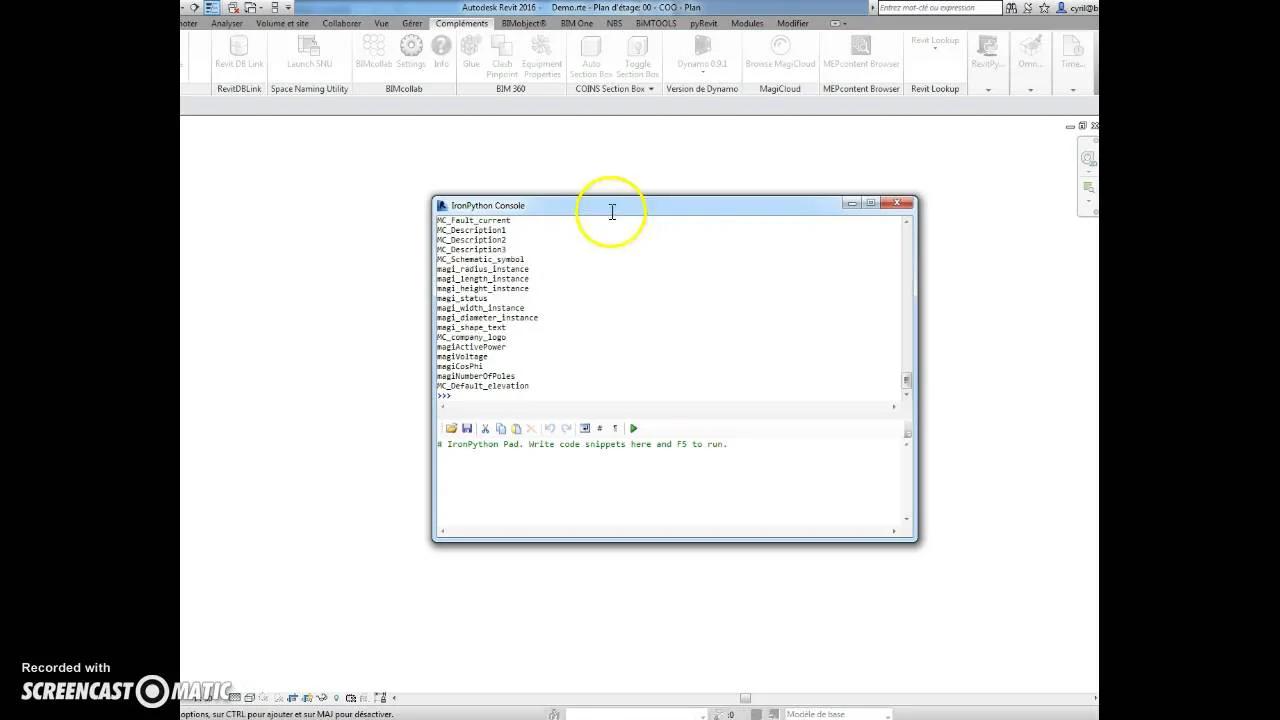Open a file in the IronPython Pad
This screenshot has width=1280, height=720.
(451, 428)
